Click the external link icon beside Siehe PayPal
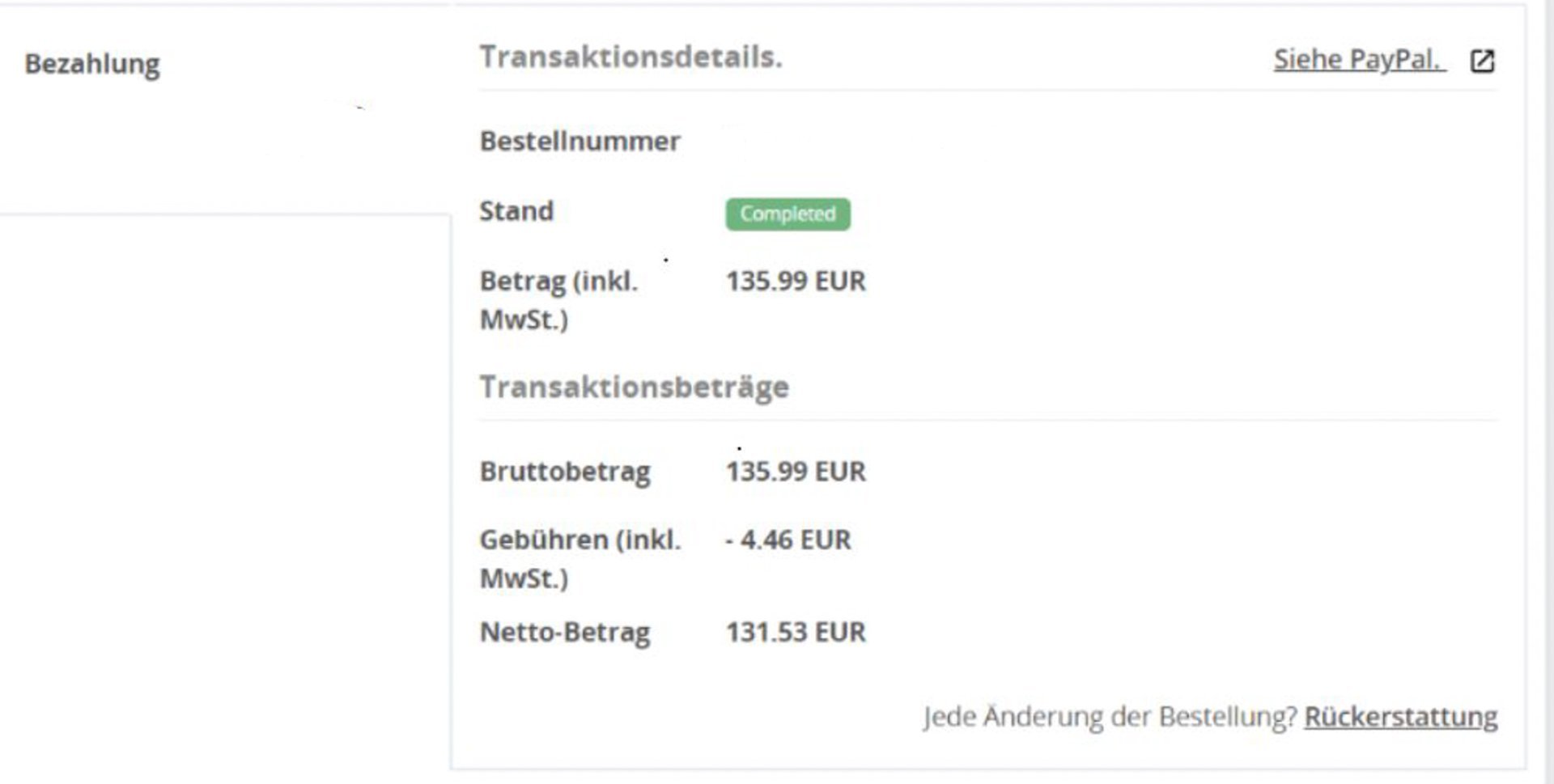 coord(1482,61)
